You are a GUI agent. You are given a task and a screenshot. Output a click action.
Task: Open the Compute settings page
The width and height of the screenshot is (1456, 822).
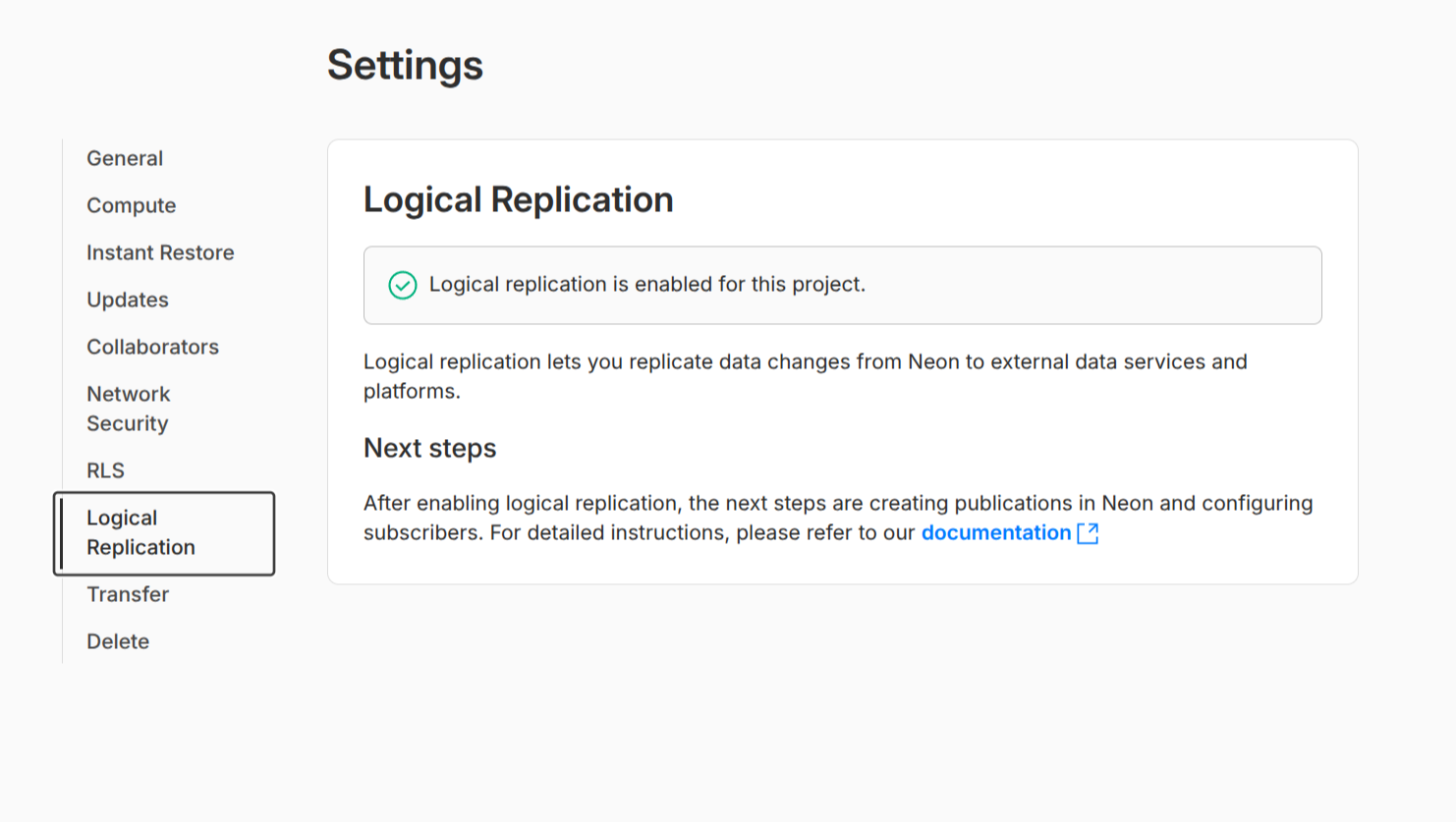tap(131, 205)
